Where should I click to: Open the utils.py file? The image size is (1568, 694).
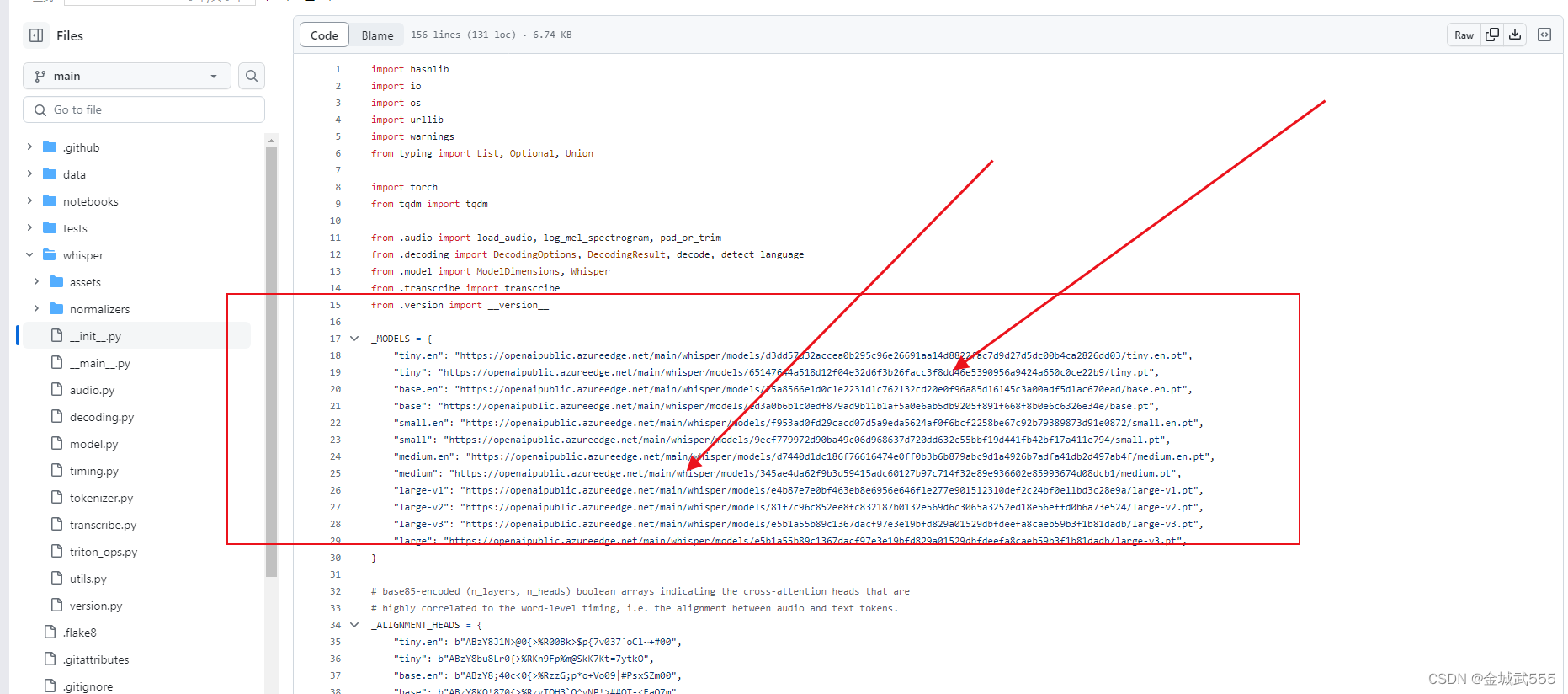click(88, 579)
